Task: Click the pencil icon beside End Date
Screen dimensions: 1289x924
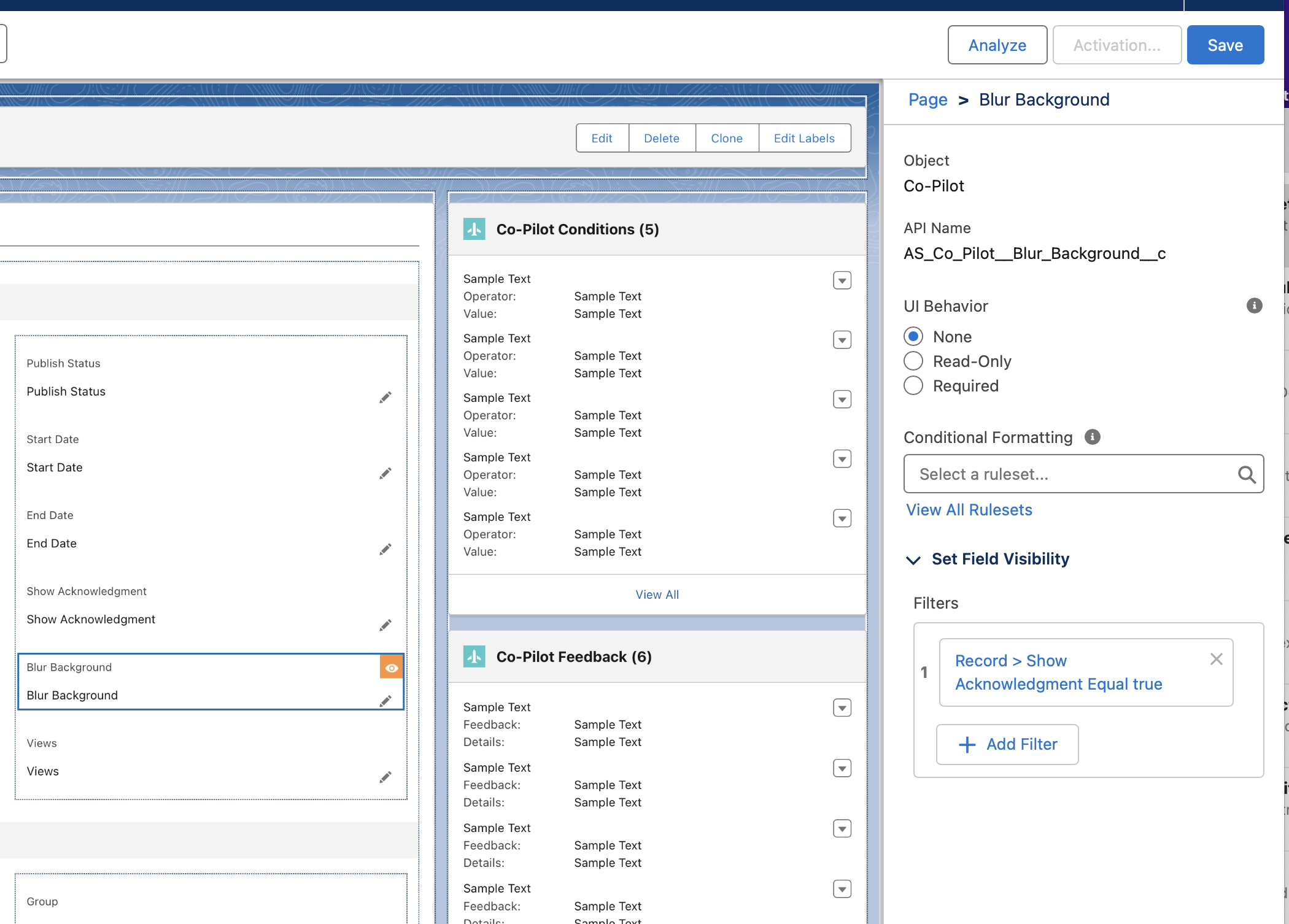Action: (x=385, y=550)
